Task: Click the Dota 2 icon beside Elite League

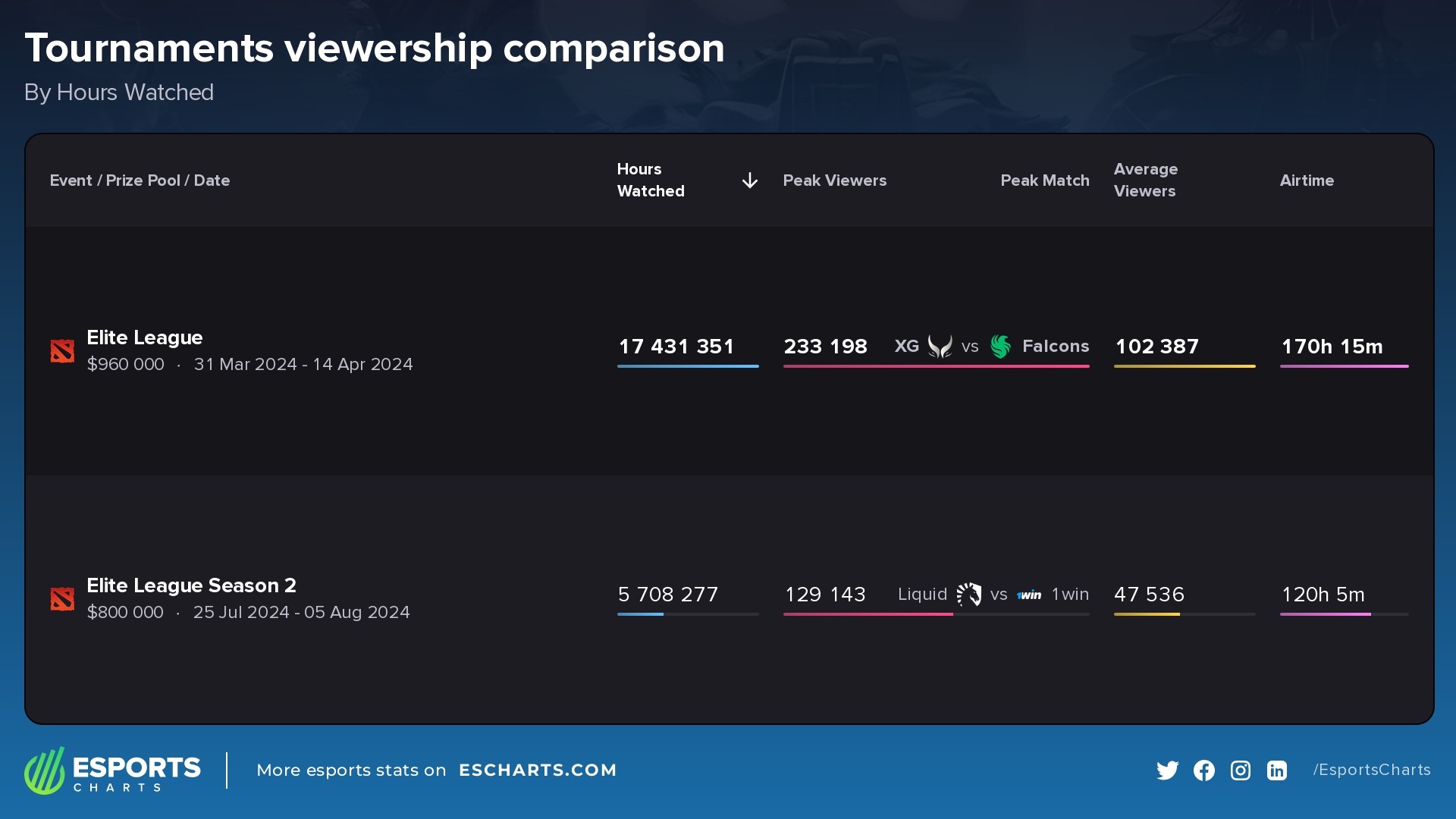Action: [x=62, y=351]
